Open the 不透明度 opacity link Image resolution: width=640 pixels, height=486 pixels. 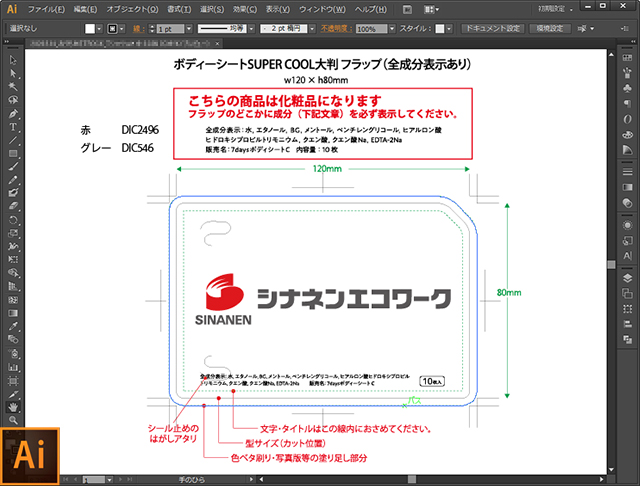336,29
